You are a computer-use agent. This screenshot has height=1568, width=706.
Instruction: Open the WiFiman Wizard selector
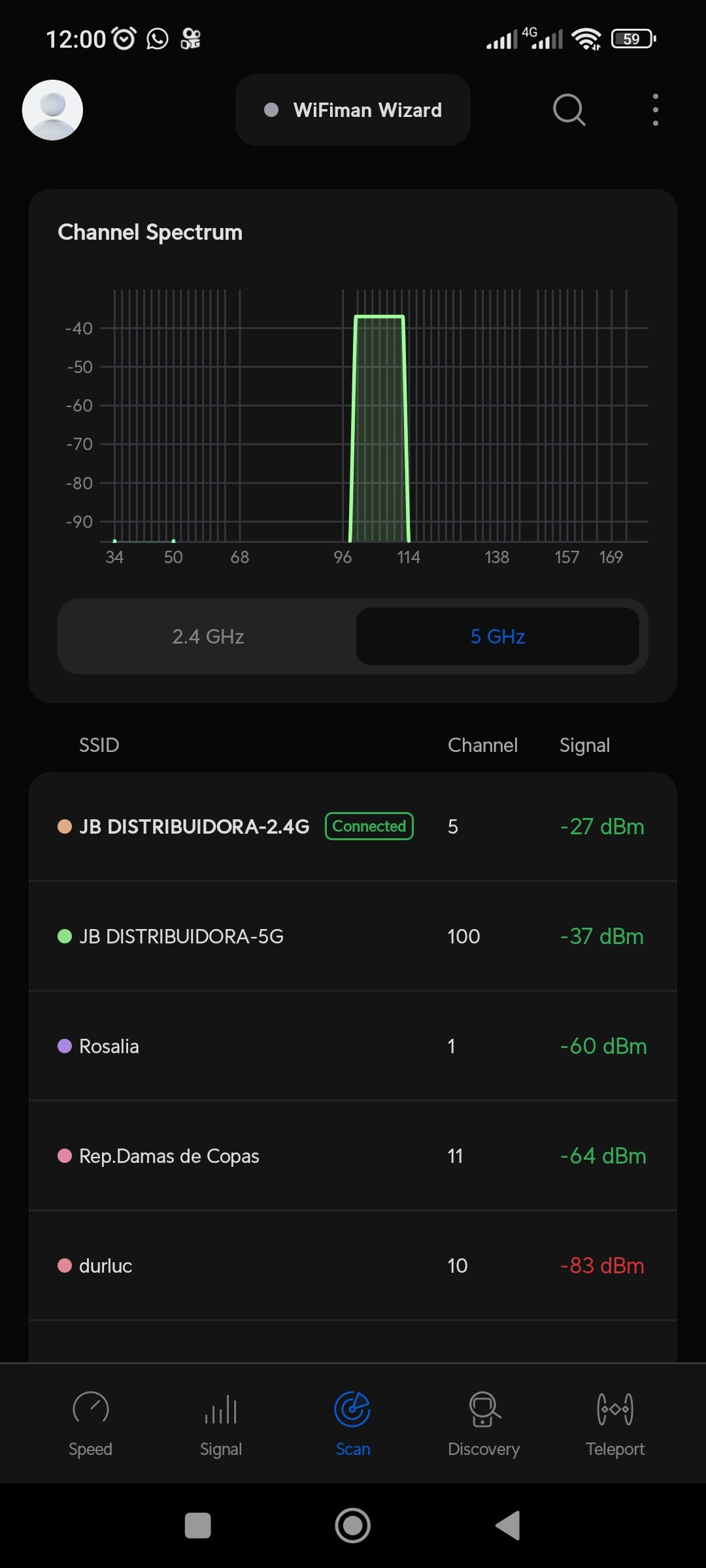[x=353, y=110]
